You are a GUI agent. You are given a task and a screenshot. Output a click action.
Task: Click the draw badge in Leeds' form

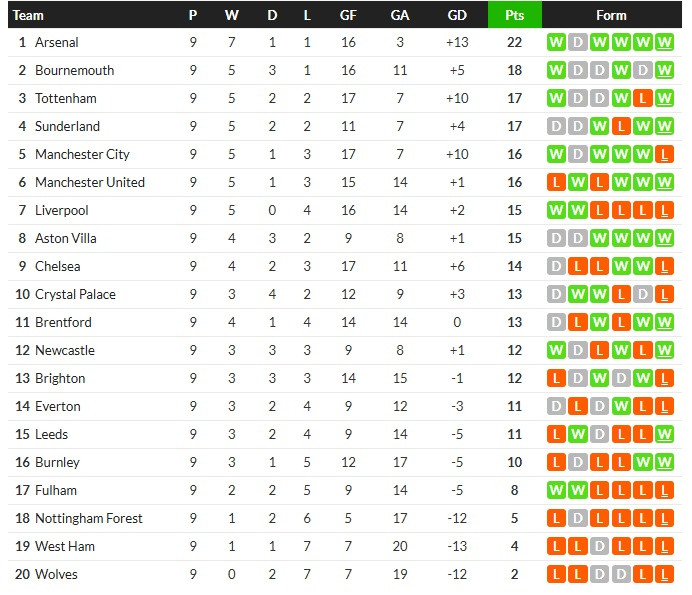coord(599,435)
